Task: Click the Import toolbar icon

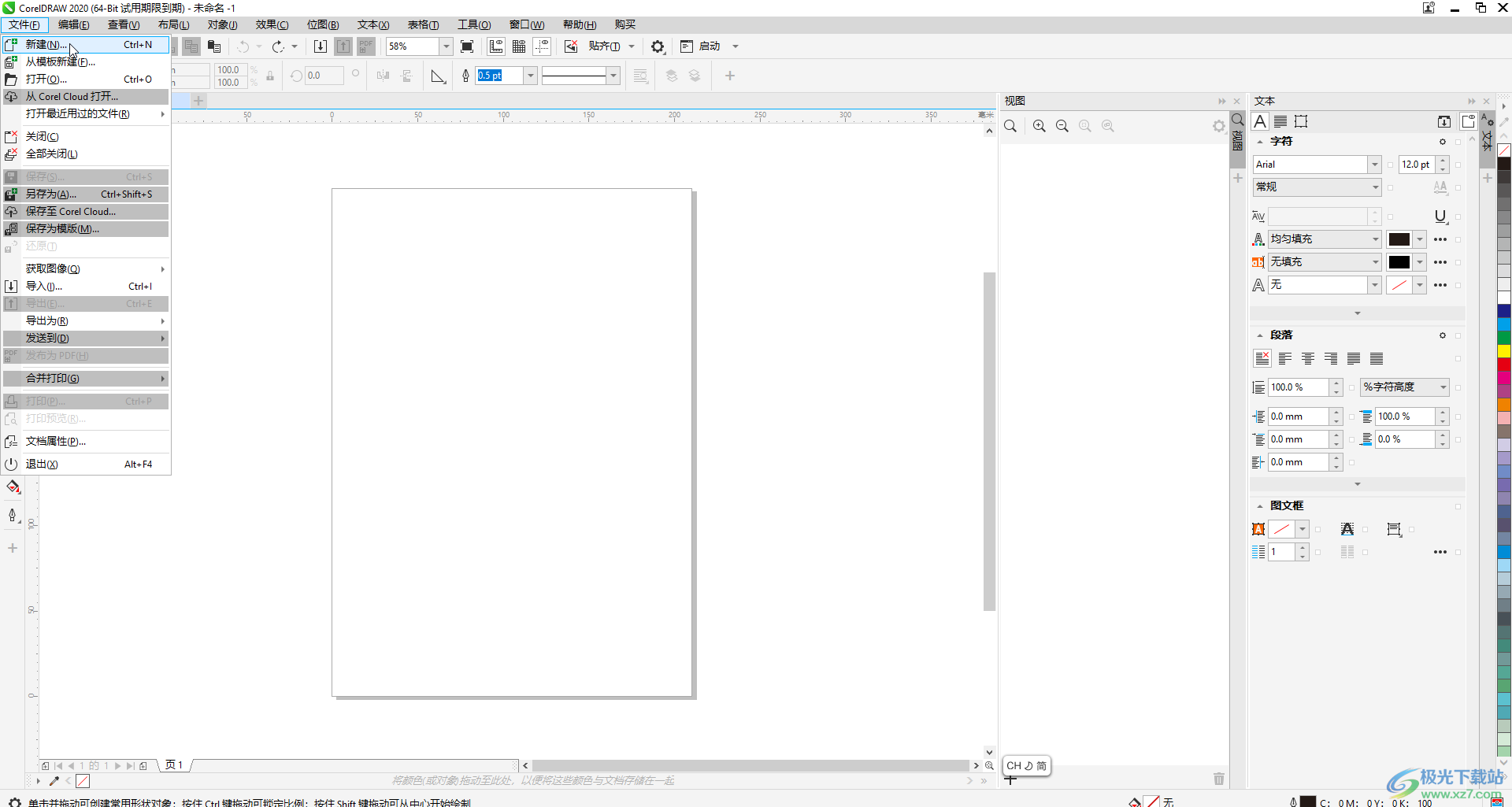Action: (321, 46)
